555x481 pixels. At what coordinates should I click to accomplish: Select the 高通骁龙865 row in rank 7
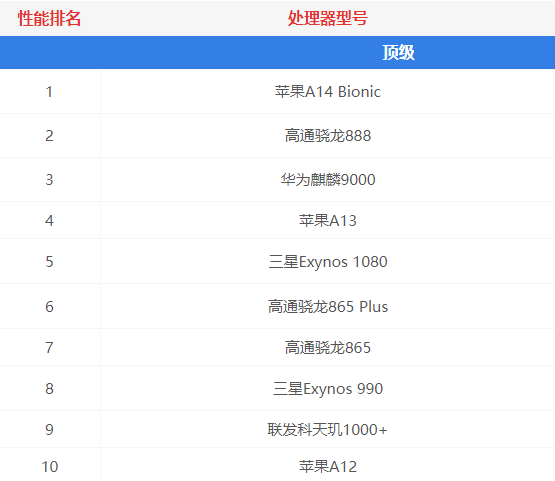click(x=328, y=348)
